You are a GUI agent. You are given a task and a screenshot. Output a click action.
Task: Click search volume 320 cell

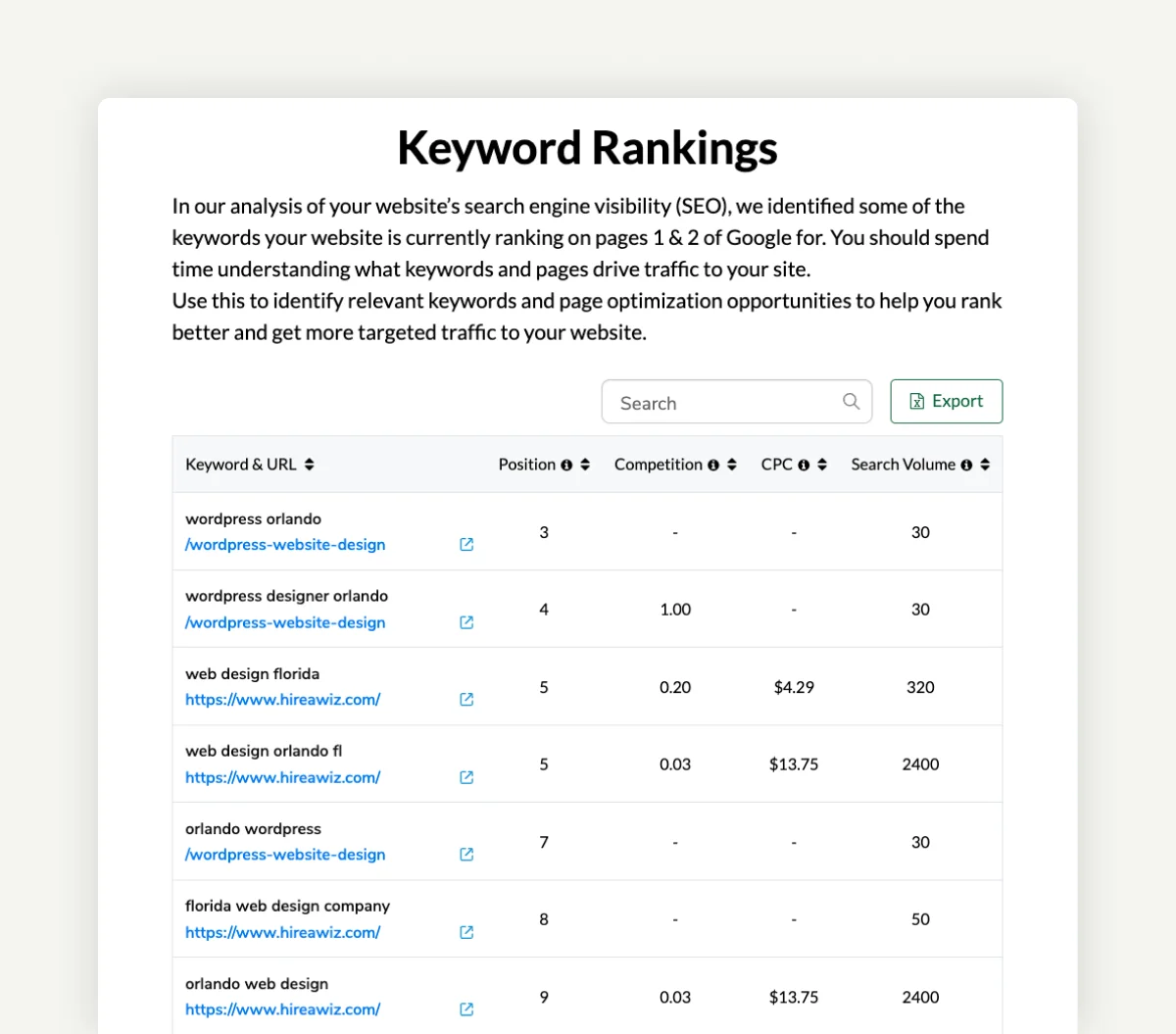(920, 687)
